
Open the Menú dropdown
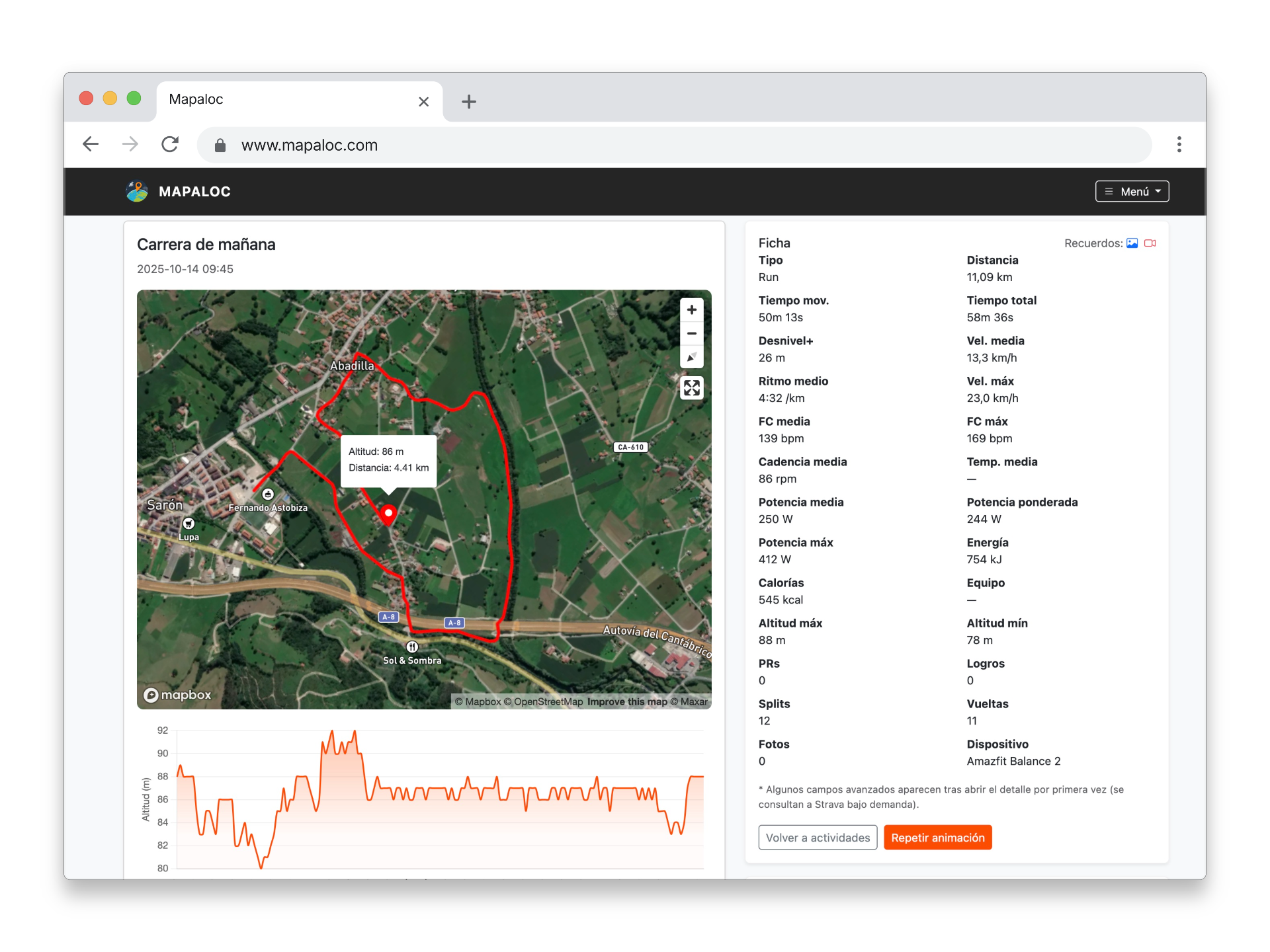click(x=1132, y=192)
